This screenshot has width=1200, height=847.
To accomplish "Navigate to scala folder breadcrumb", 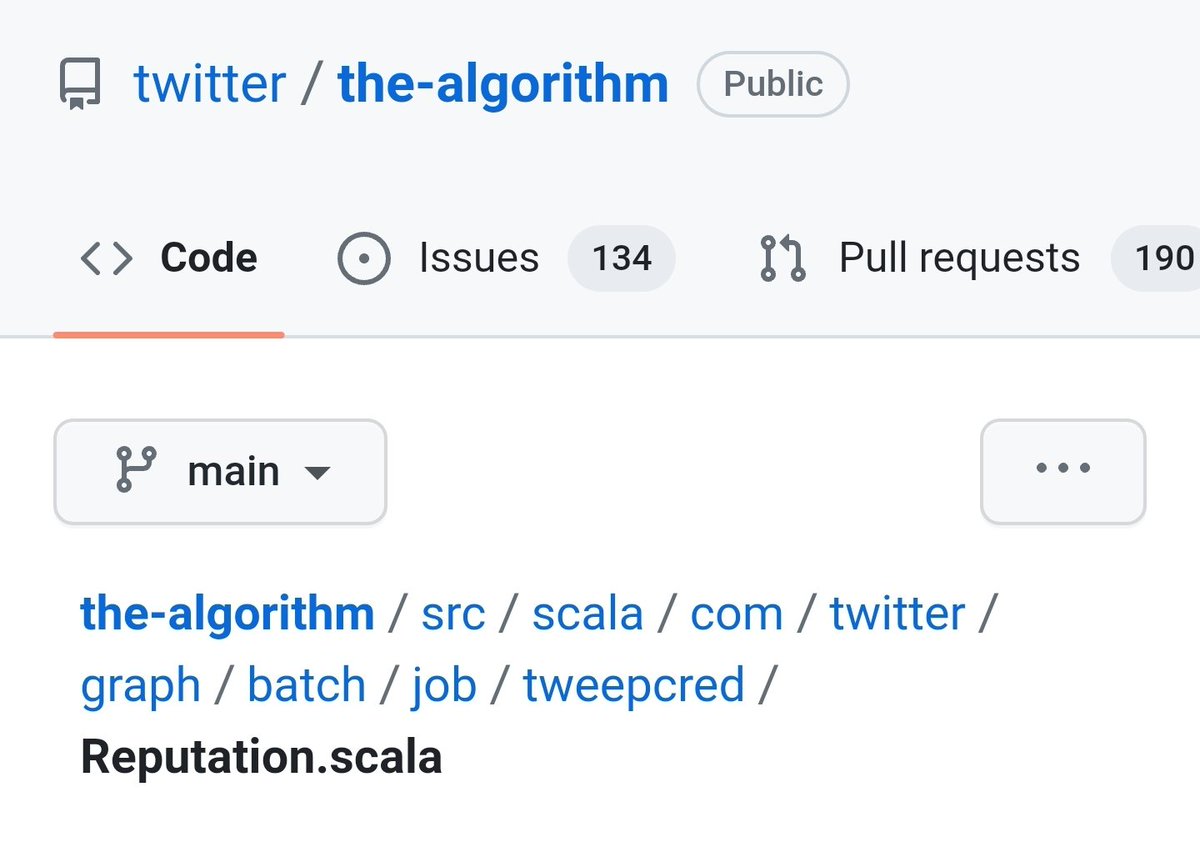I will [587, 613].
